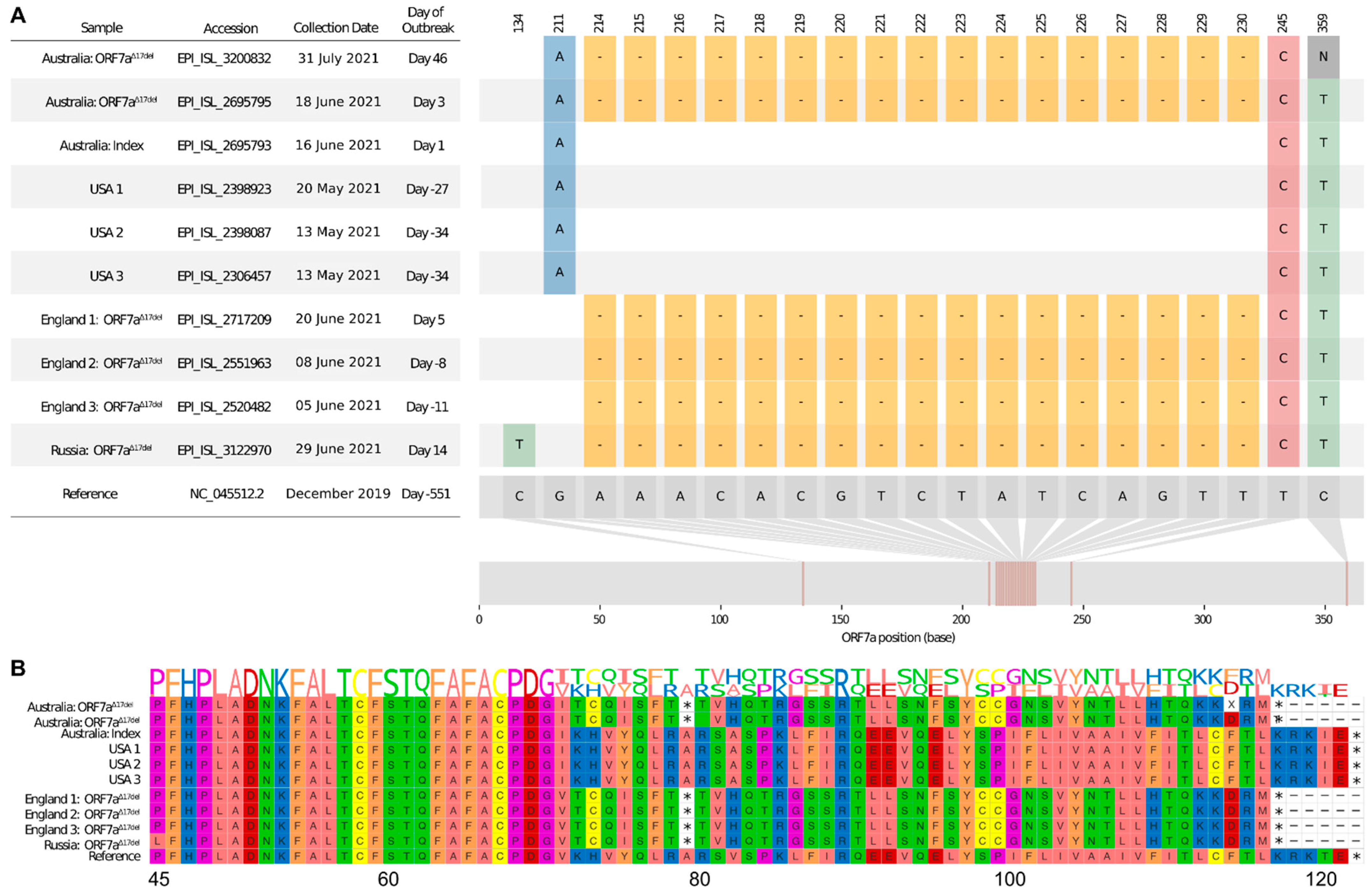Viewport: 1372px width, 892px height.
Task: Select the "Day 1" outbreak value
Action: (x=429, y=145)
